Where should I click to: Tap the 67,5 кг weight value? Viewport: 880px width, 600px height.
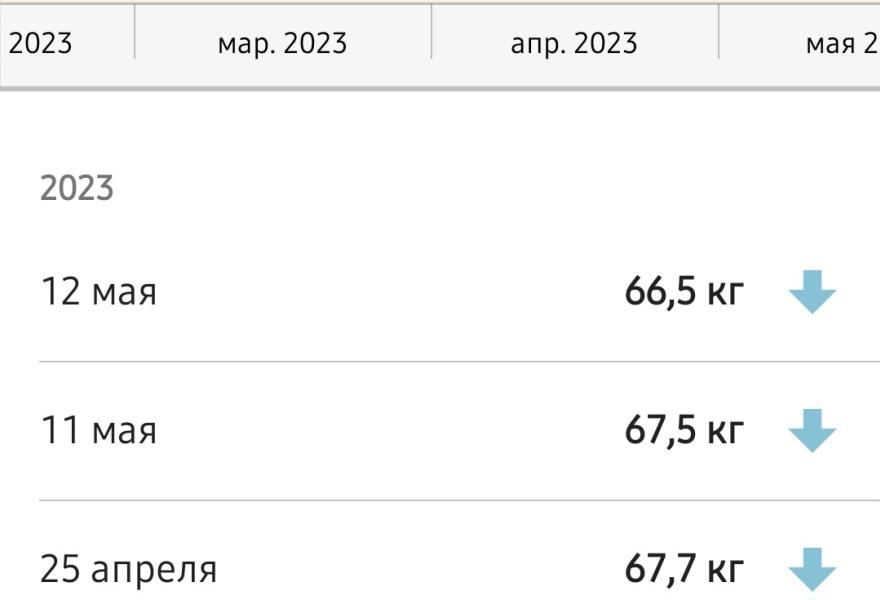[x=684, y=430]
